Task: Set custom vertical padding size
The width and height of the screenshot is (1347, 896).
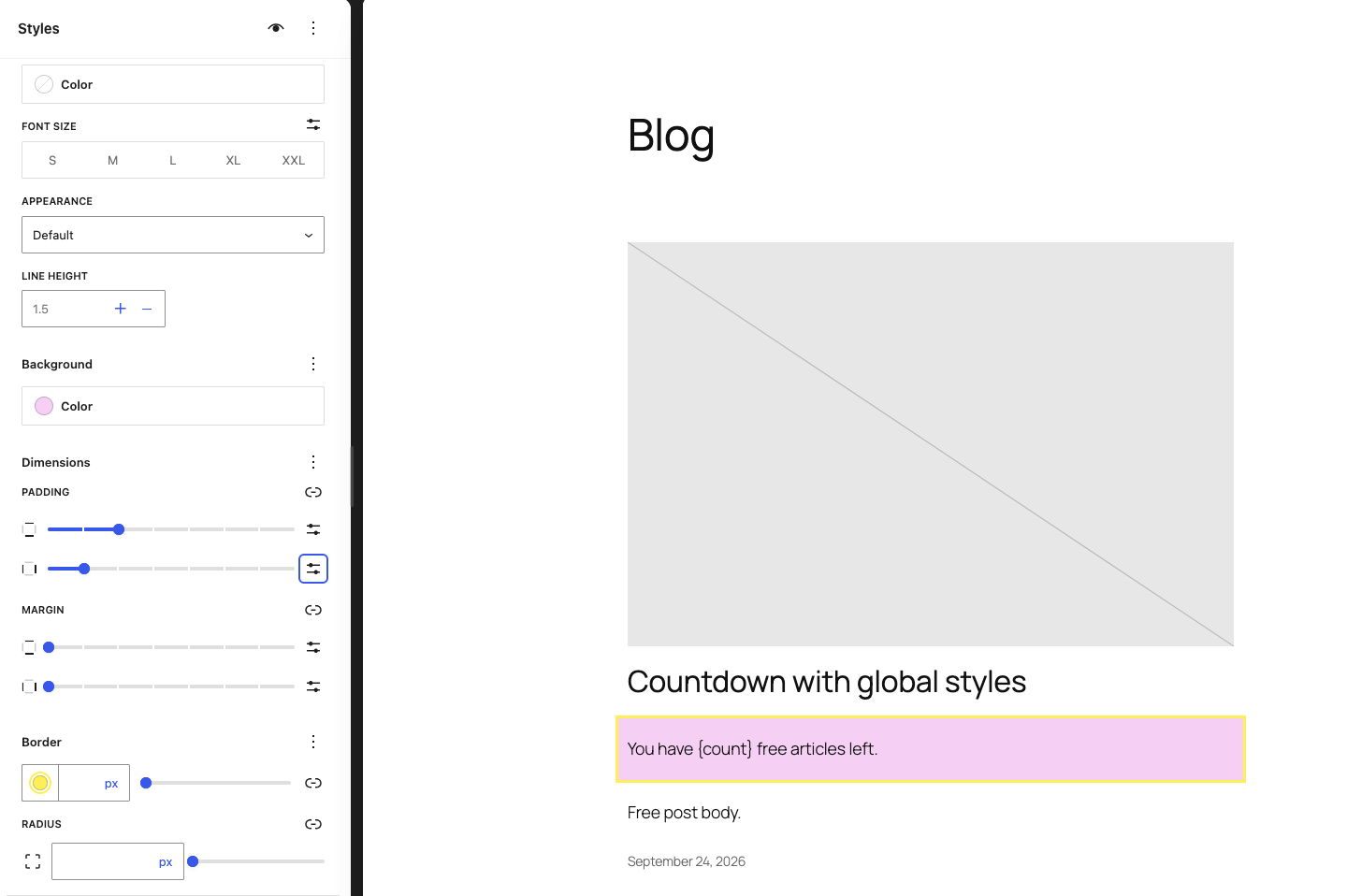Action: [x=313, y=529]
